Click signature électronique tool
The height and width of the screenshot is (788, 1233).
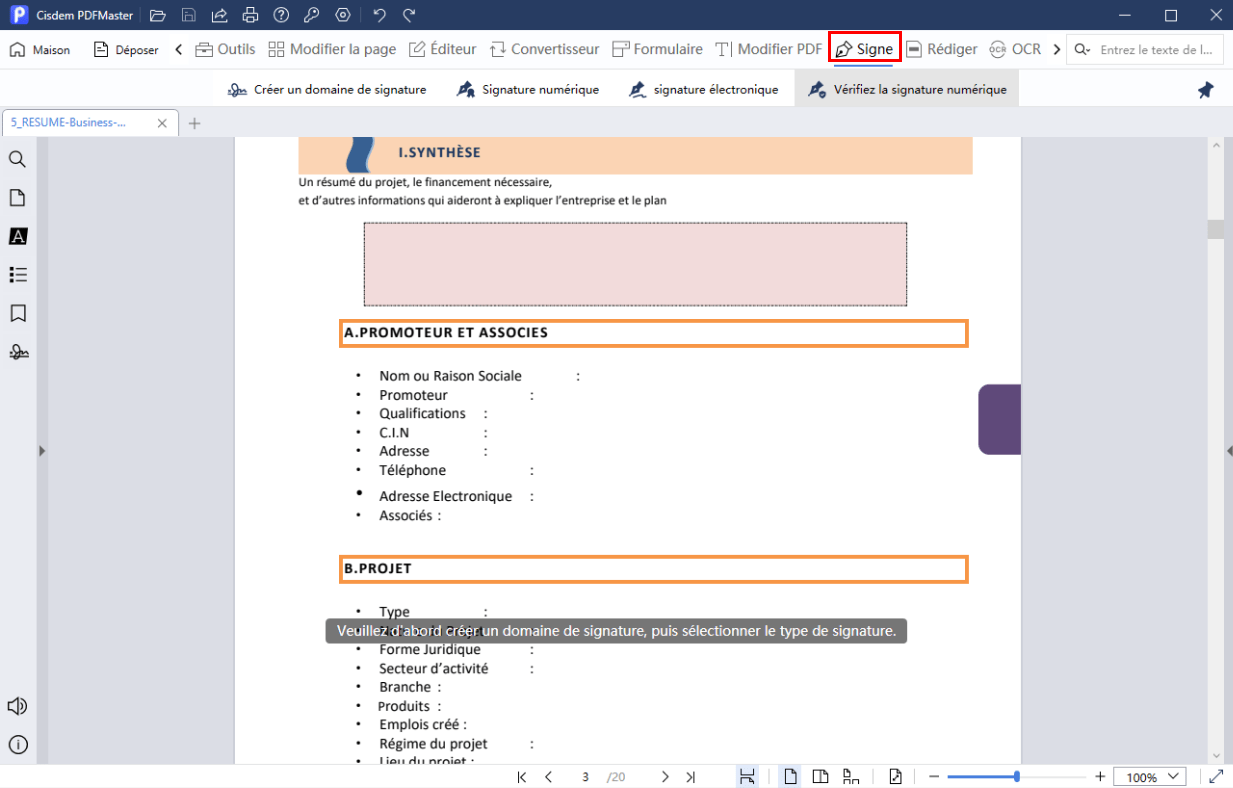click(703, 89)
